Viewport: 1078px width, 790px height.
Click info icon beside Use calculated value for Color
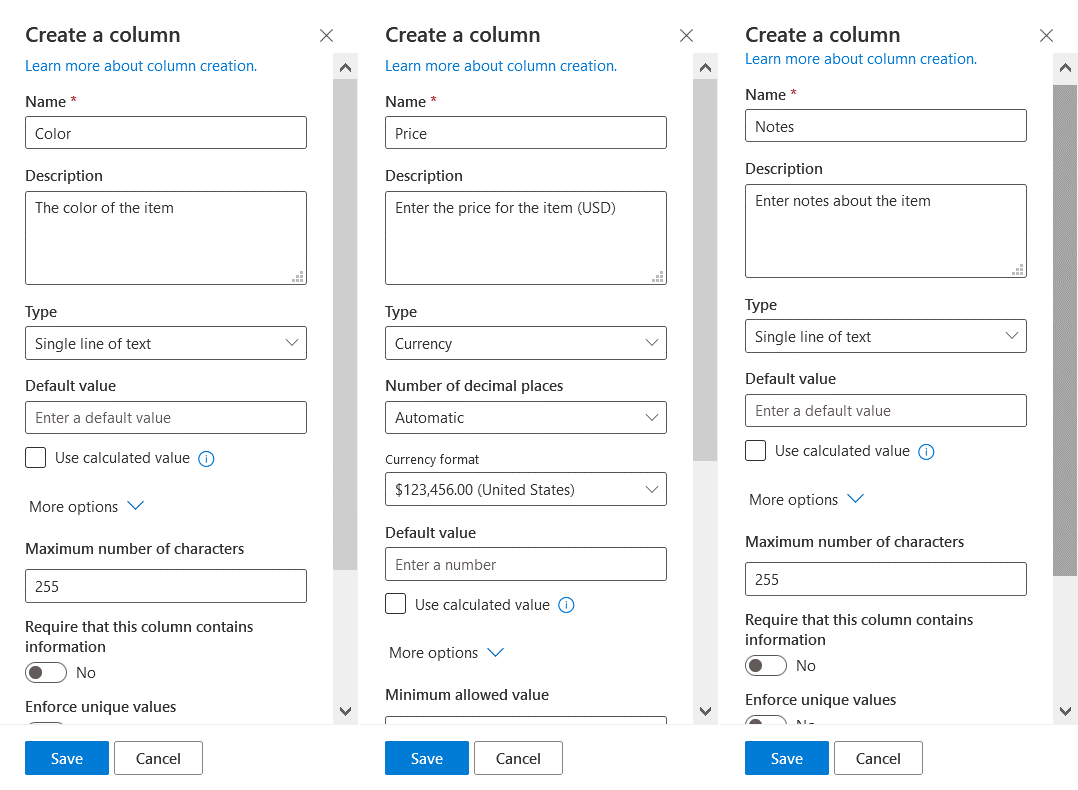[x=206, y=458]
